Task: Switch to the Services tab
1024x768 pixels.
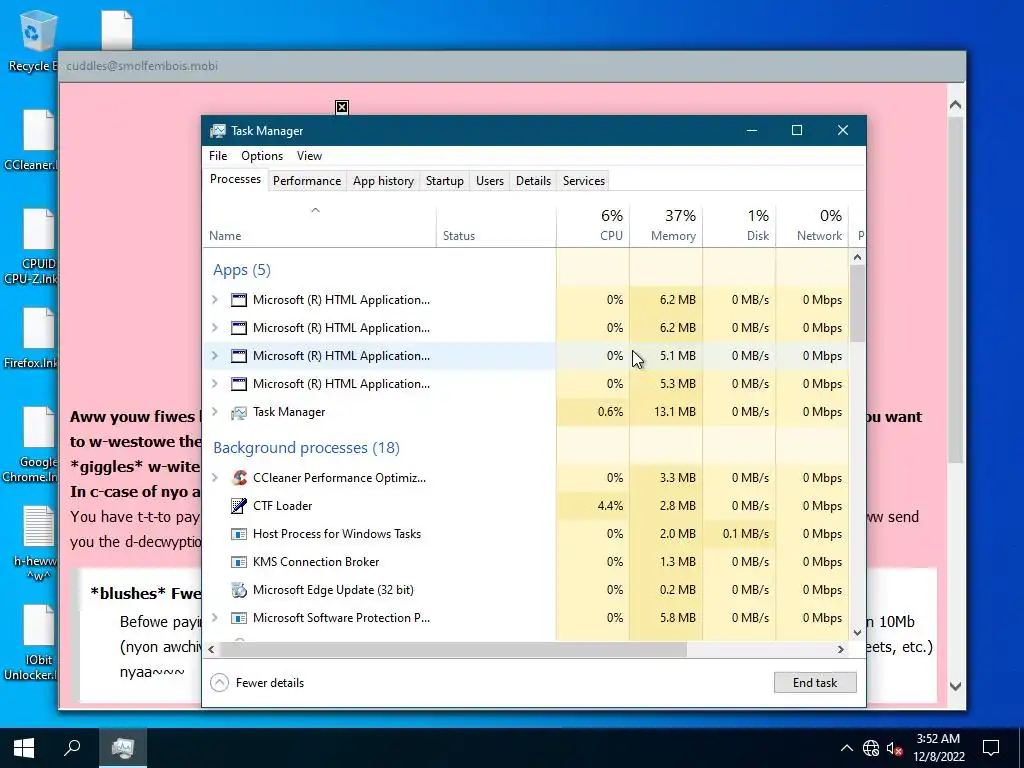Action: tap(584, 181)
